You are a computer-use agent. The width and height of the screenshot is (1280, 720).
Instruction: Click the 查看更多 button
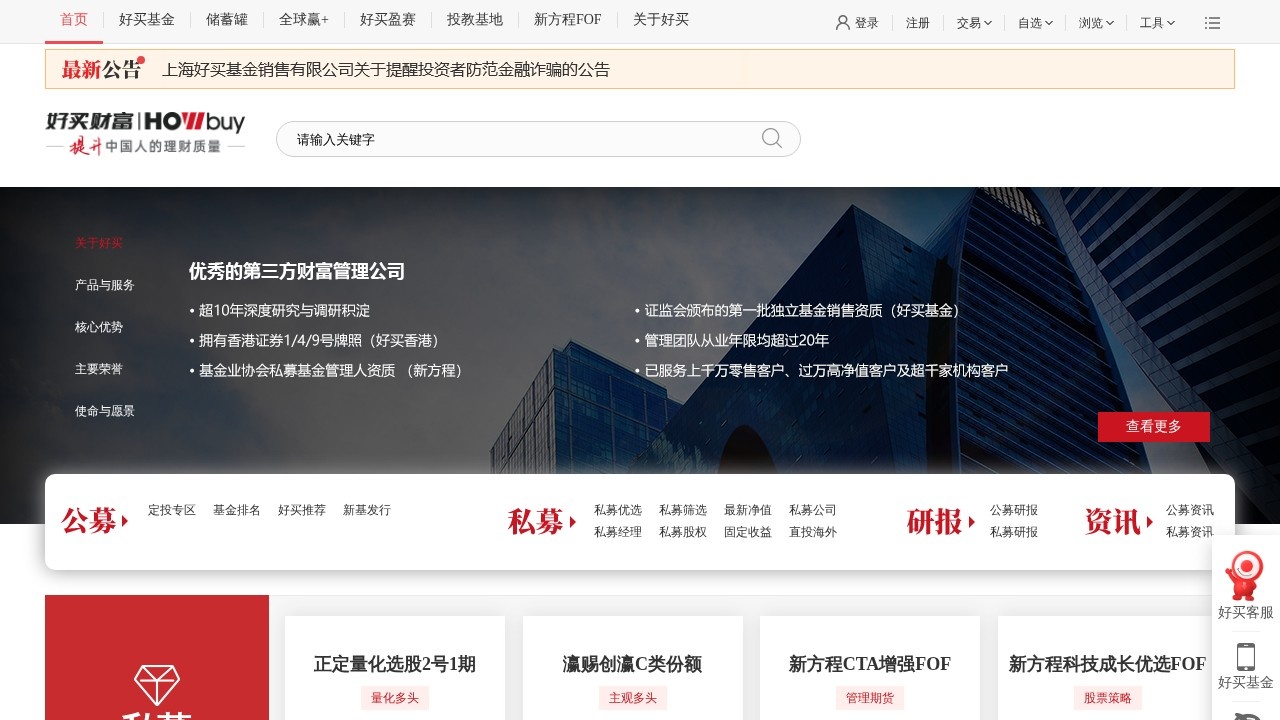pyautogui.click(x=1154, y=427)
